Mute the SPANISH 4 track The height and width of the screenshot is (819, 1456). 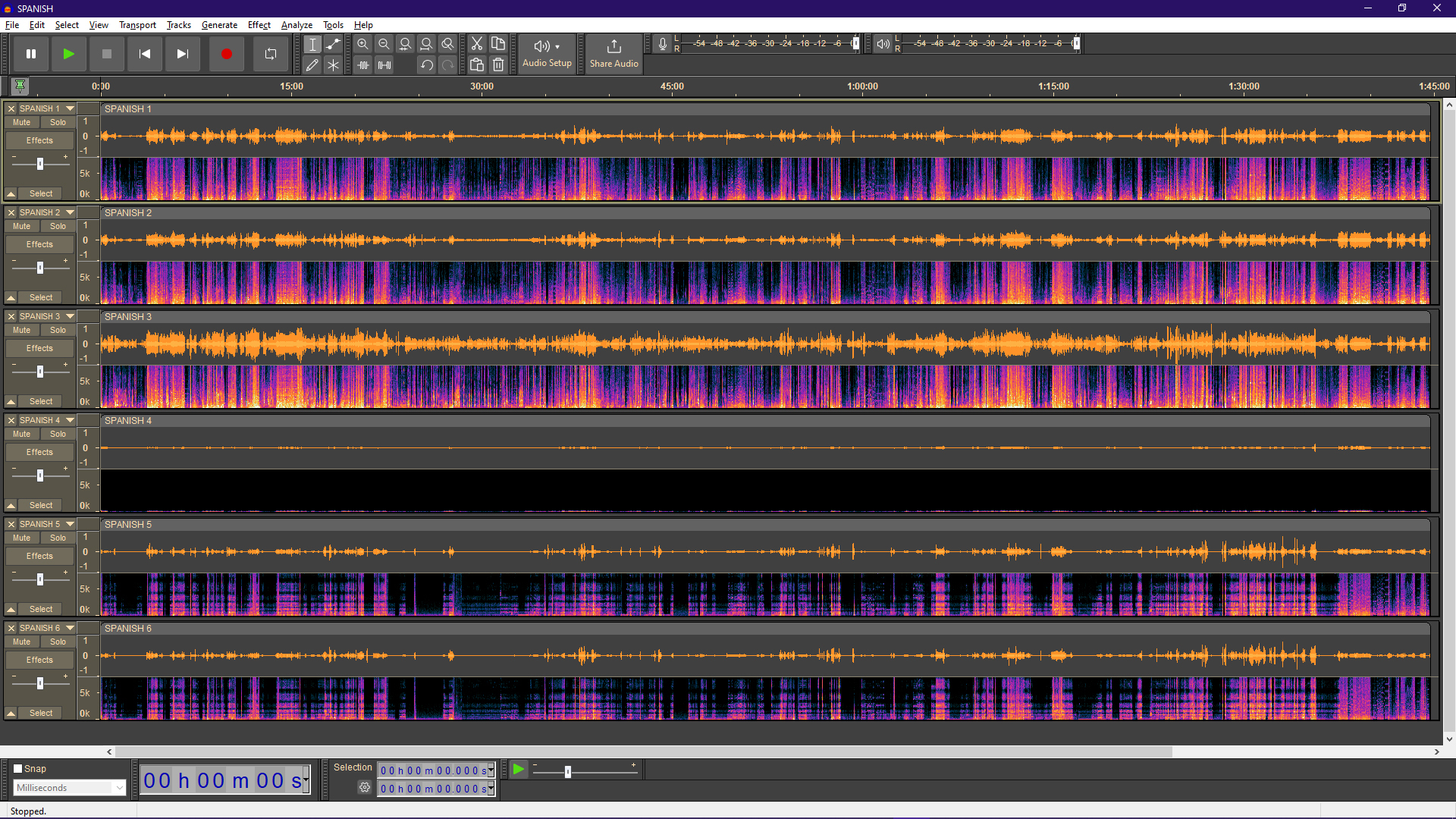tap(22, 434)
